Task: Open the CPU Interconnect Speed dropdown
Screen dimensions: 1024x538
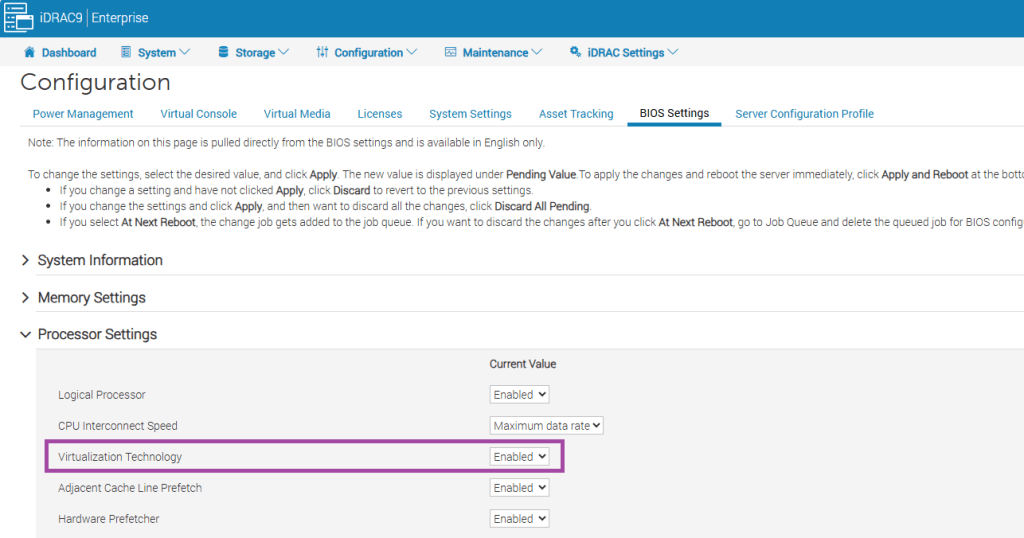Action: pos(547,426)
